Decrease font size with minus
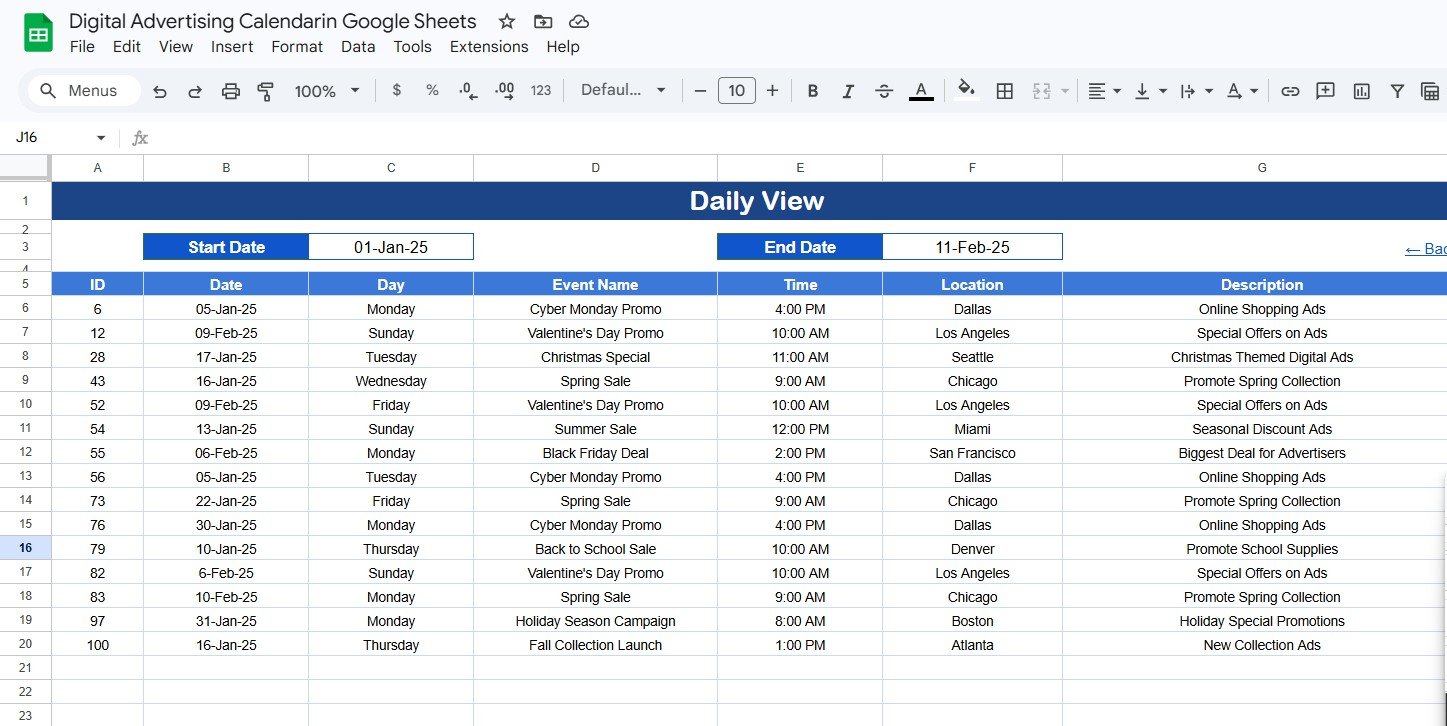The height and width of the screenshot is (726, 1447). (700, 90)
